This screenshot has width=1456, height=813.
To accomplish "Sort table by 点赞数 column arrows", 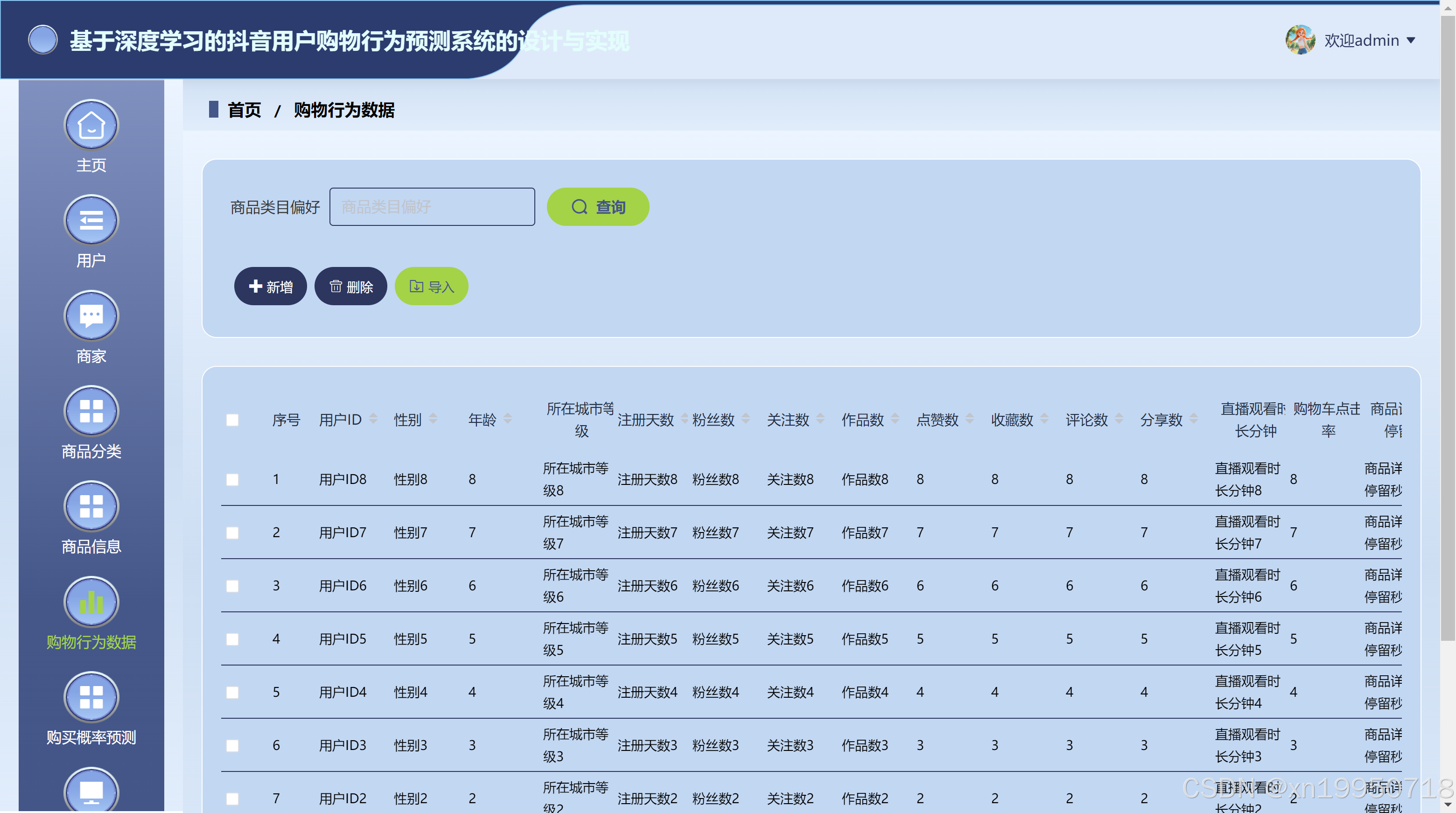I will (969, 418).
